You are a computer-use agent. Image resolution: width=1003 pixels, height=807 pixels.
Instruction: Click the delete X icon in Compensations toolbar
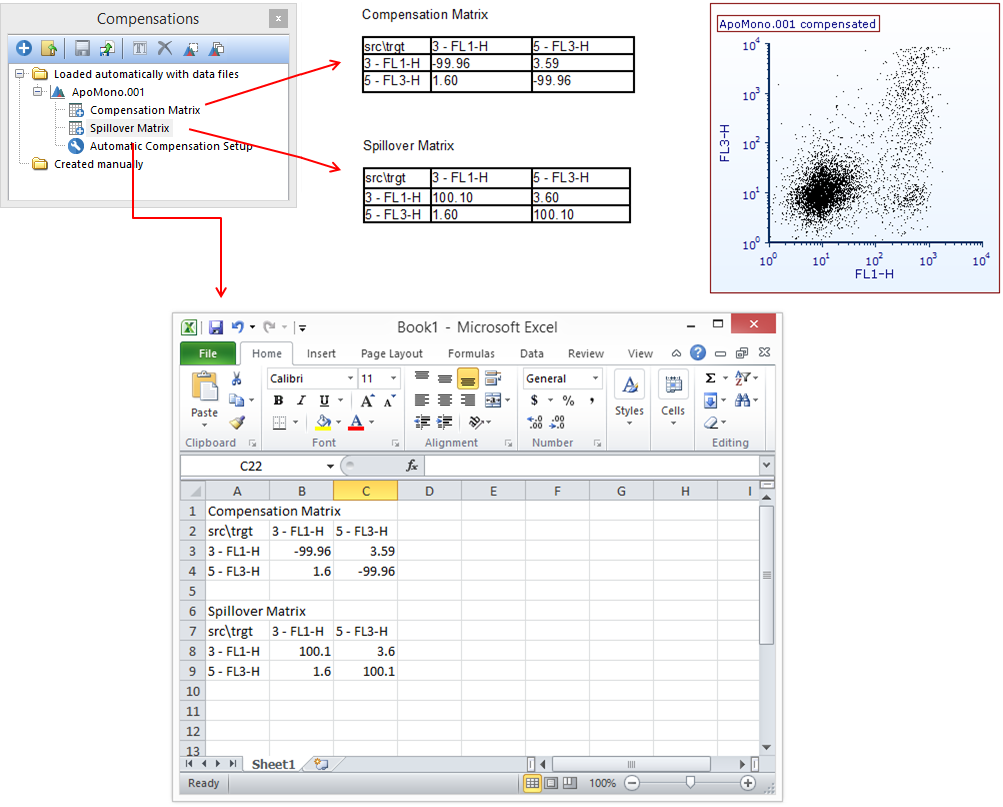pos(165,48)
